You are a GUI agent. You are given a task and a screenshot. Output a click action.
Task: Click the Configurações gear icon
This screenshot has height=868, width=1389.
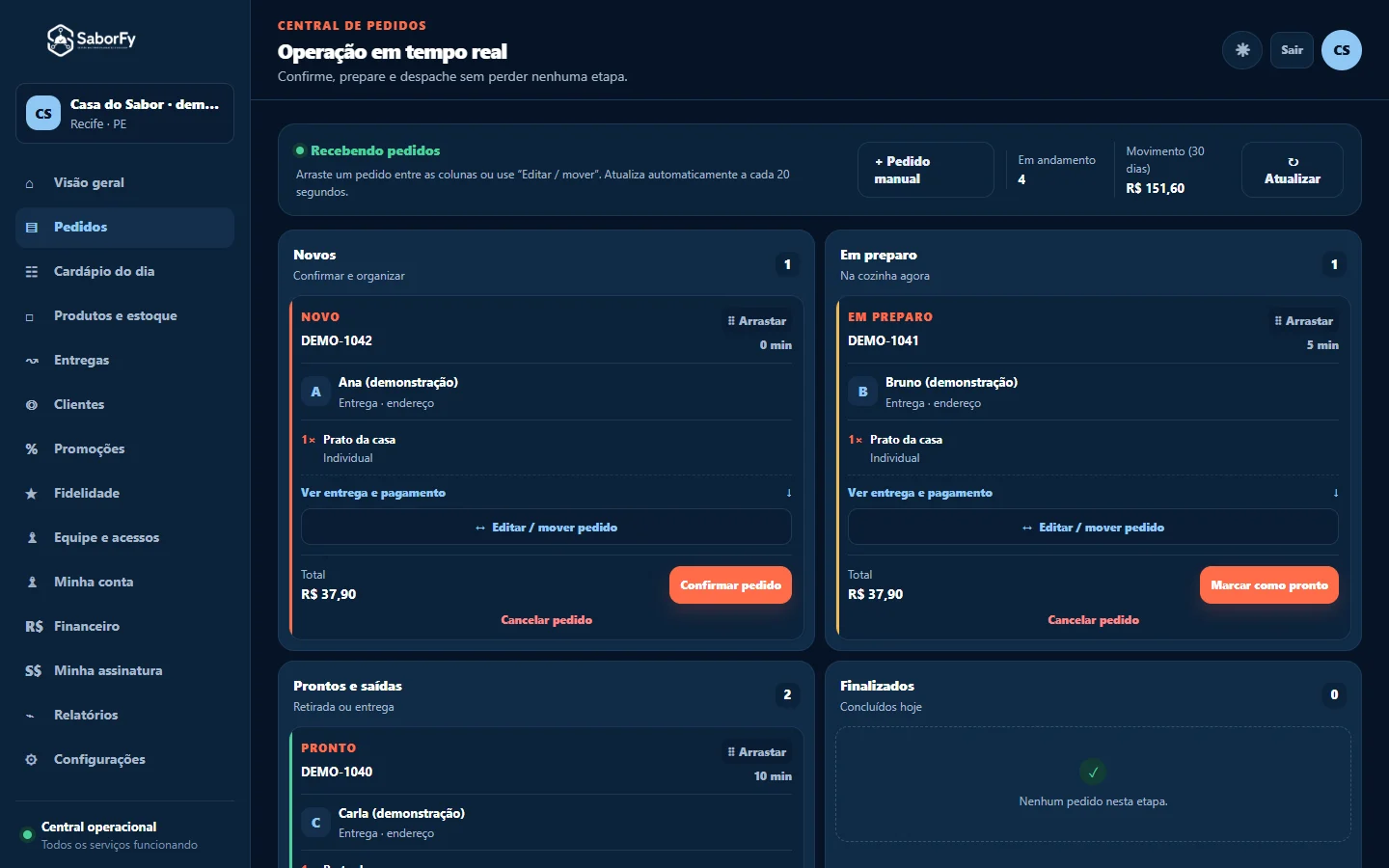31,760
